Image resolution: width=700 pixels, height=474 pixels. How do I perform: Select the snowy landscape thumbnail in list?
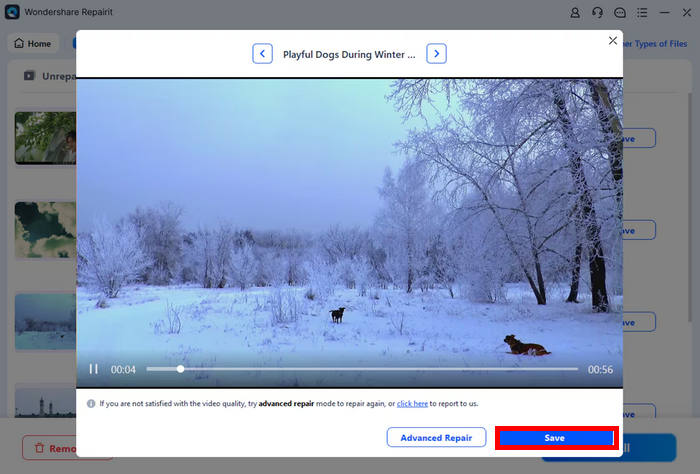(x=45, y=320)
